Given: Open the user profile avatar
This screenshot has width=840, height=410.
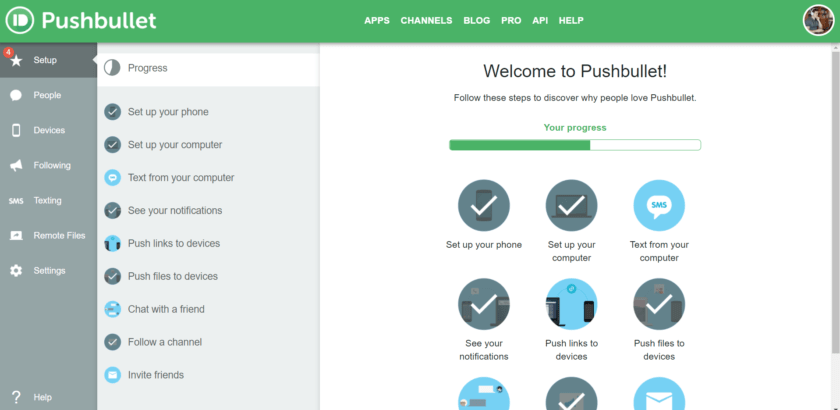Looking at the screenshot, I should click(x=819, y=20).
